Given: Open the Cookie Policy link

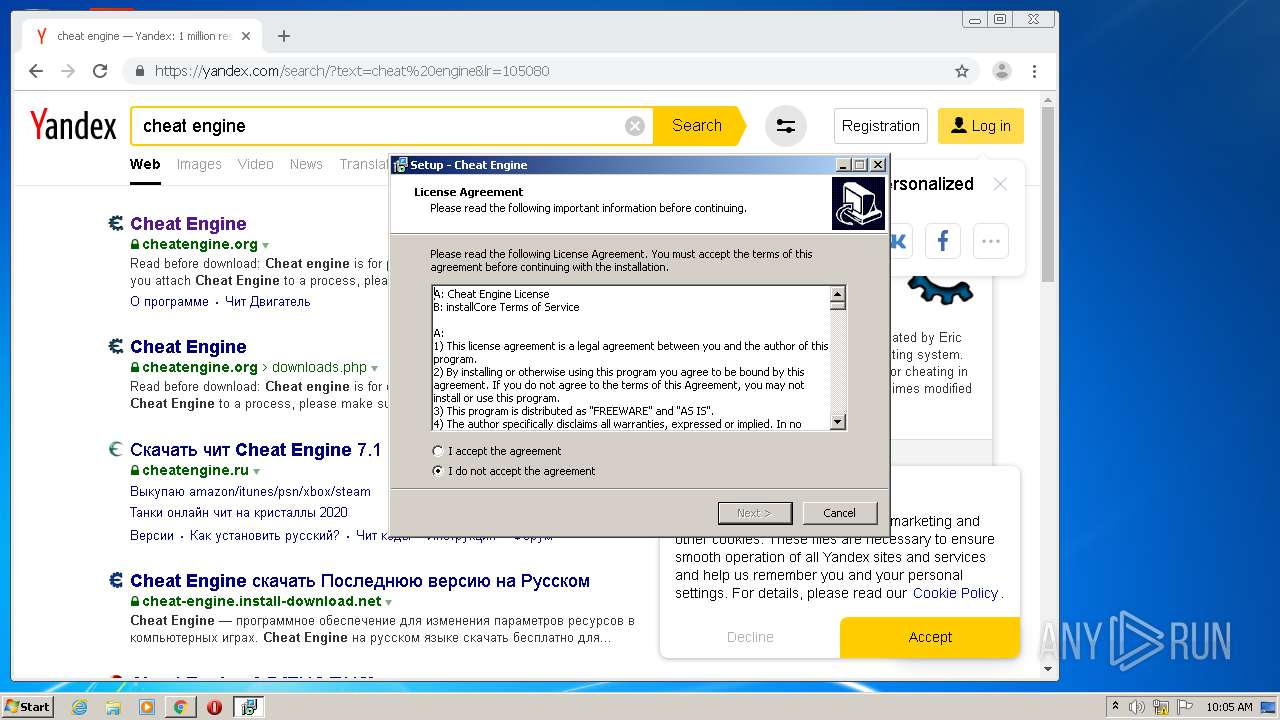Looking at the screenshot, I should (955, 593).
